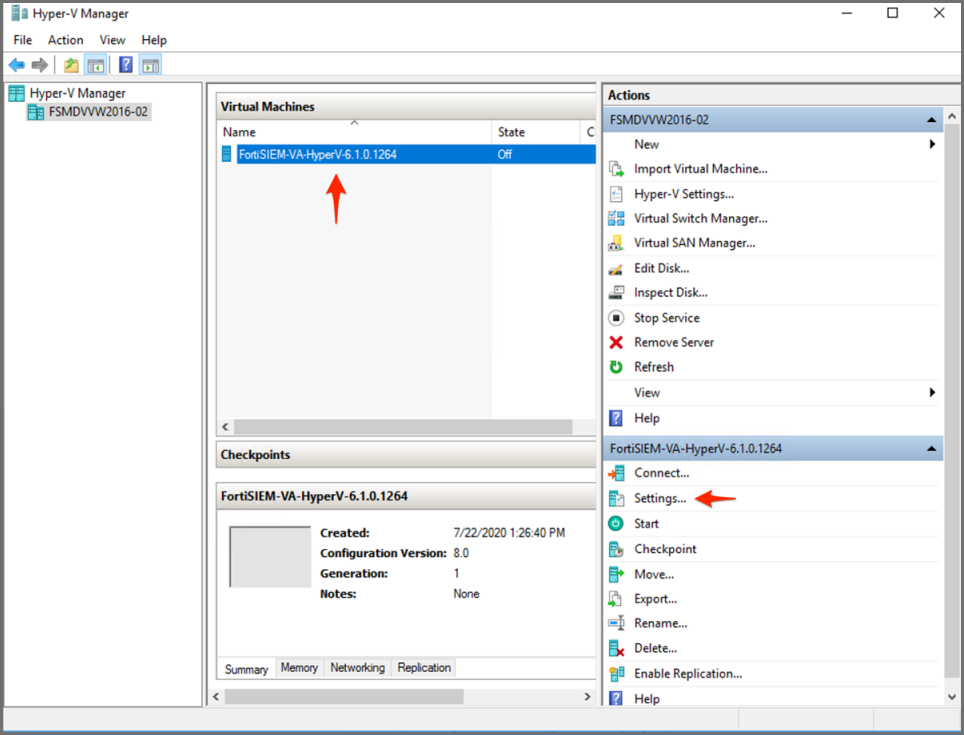Screen dimensions: 964x735
Task: Collapse the FortiSIEM-VA-HyperV-6.1.0.1264 actions section
Action: pos(933,447)
